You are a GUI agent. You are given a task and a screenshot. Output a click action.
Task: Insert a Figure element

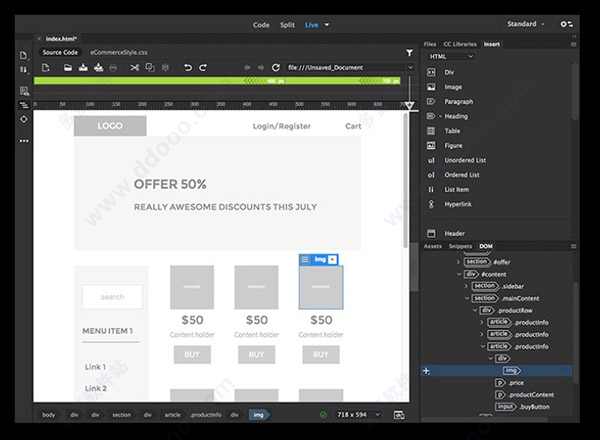pos(453,146)
